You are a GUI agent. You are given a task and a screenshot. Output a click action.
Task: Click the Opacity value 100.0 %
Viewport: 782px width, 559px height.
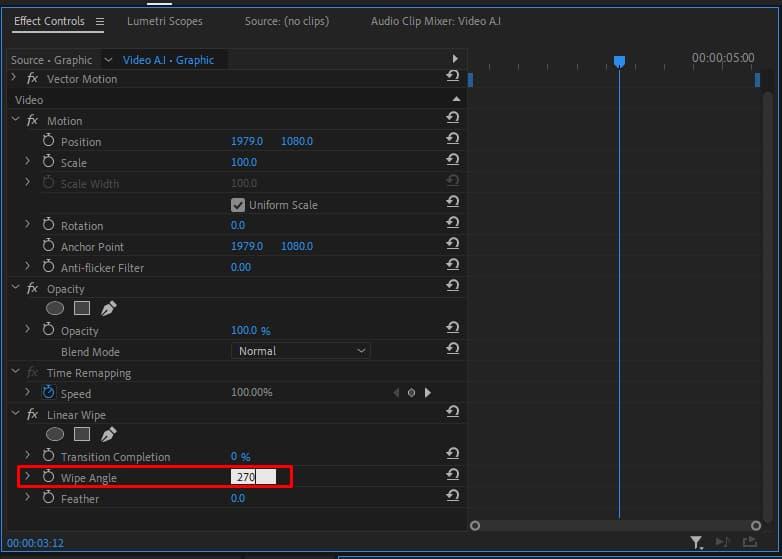coord(250,331)
